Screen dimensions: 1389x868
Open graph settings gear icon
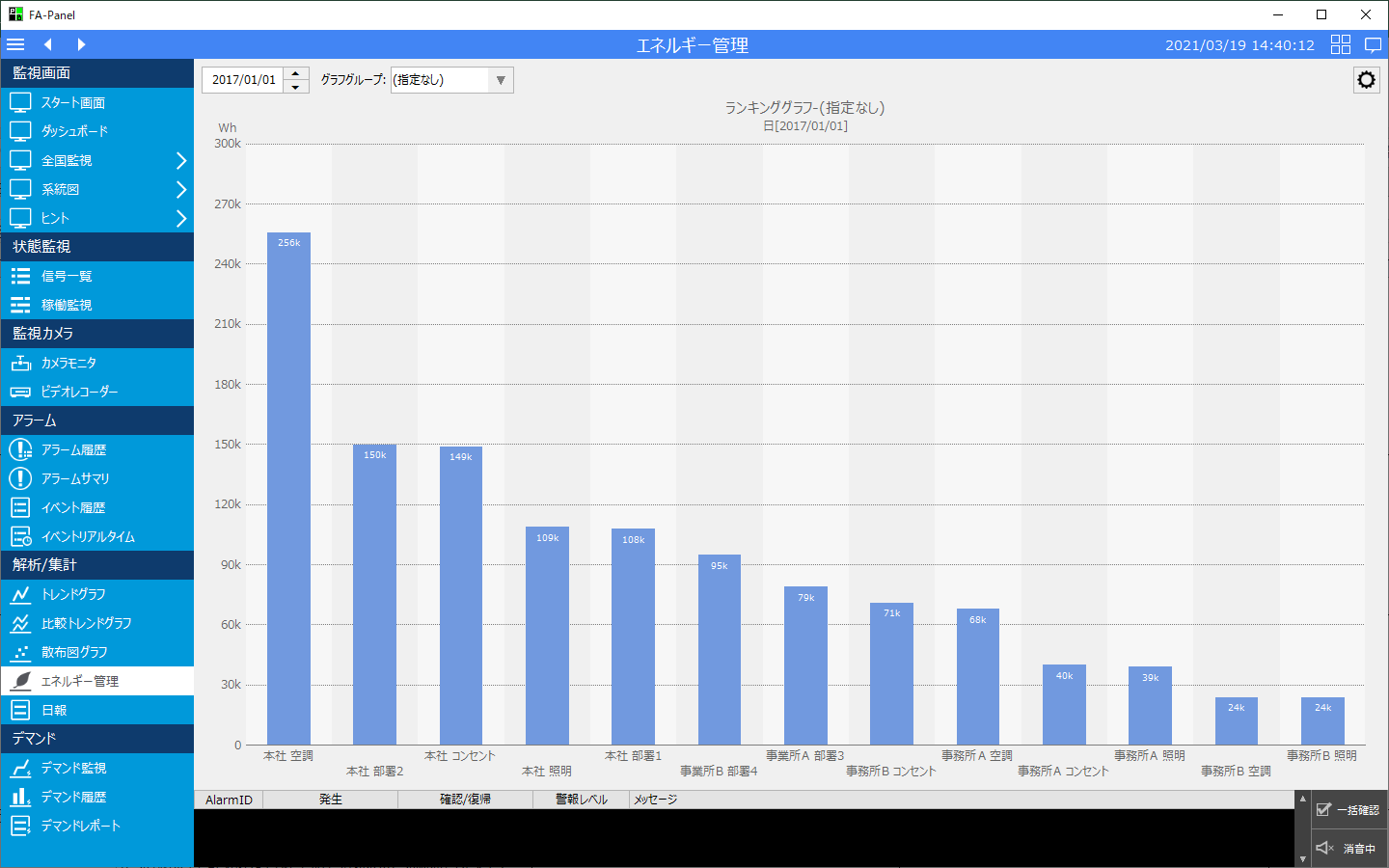pyautogui.click(x=1366, y=80)
